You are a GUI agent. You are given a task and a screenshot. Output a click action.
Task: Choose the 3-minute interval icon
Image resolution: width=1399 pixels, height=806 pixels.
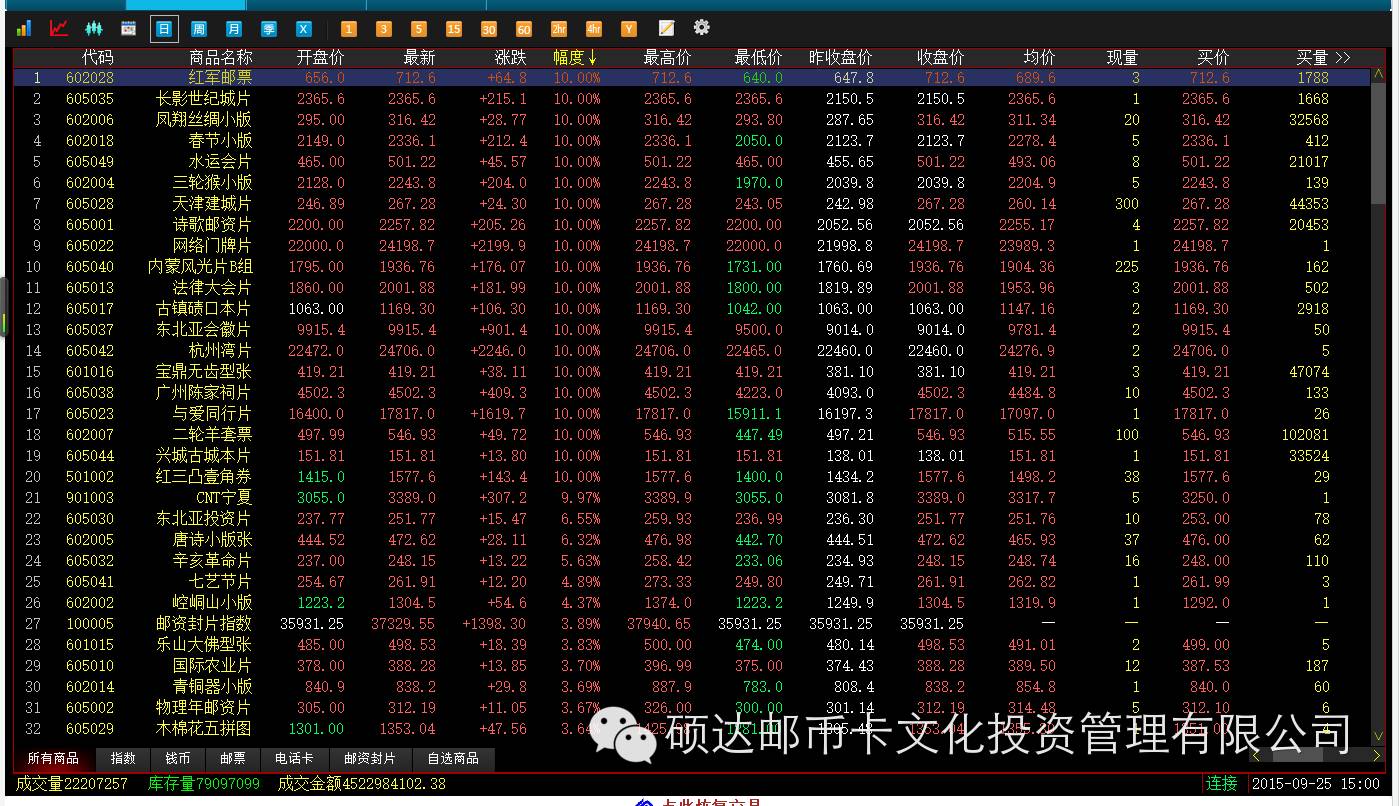(x=384, y=29)
